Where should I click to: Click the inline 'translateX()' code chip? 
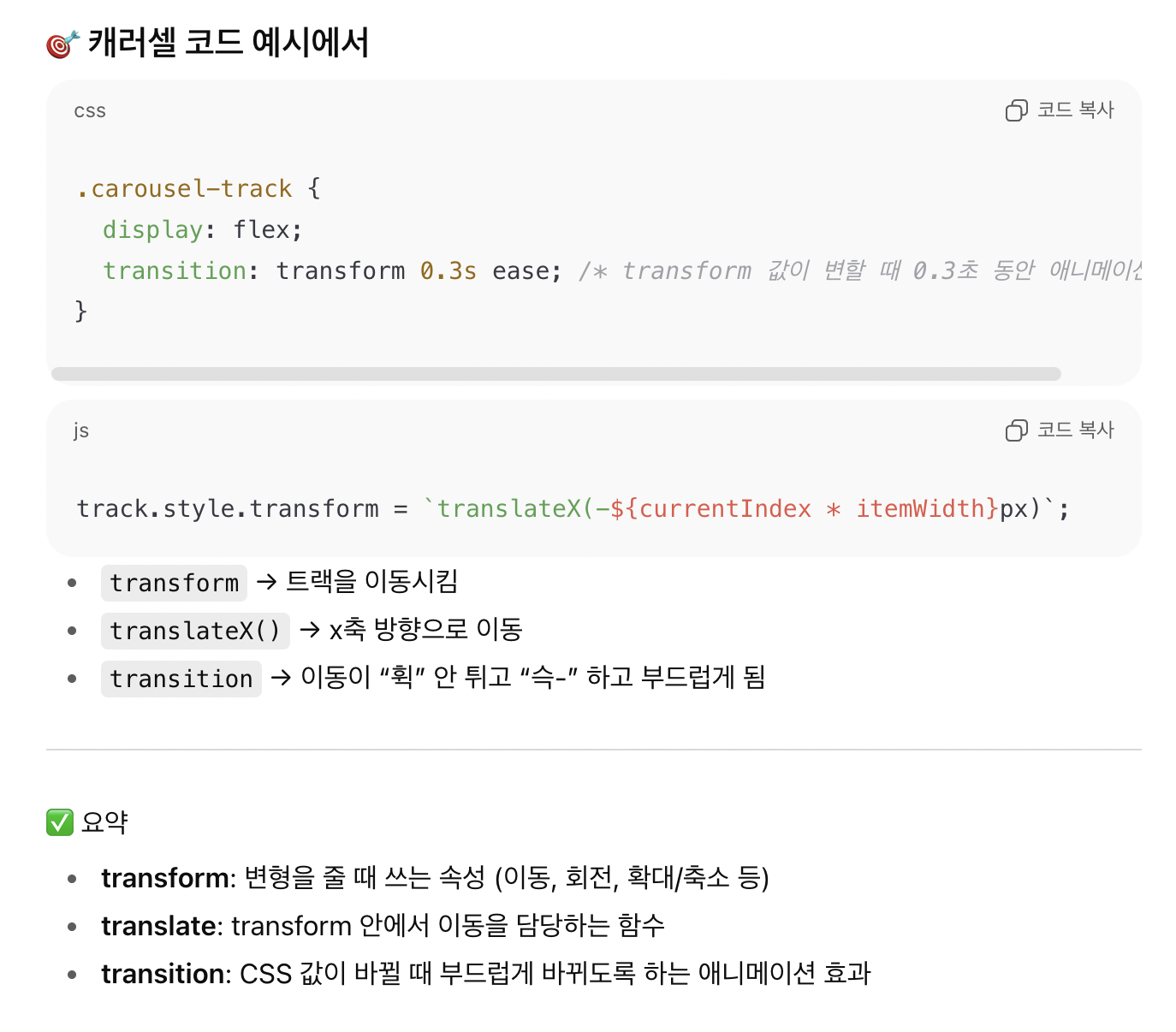(195, 631)
